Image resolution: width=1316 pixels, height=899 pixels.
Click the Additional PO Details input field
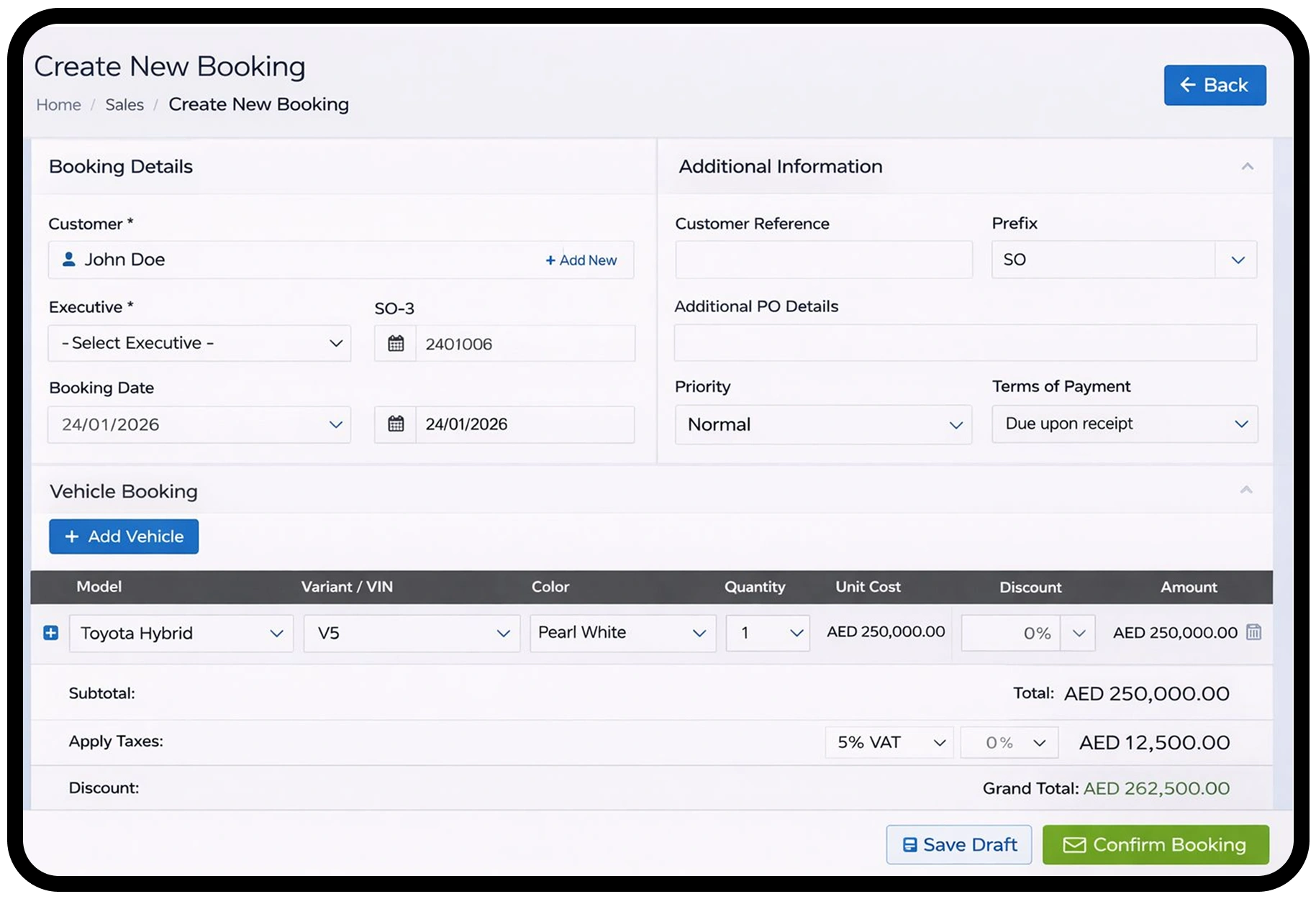click(966, 342)
